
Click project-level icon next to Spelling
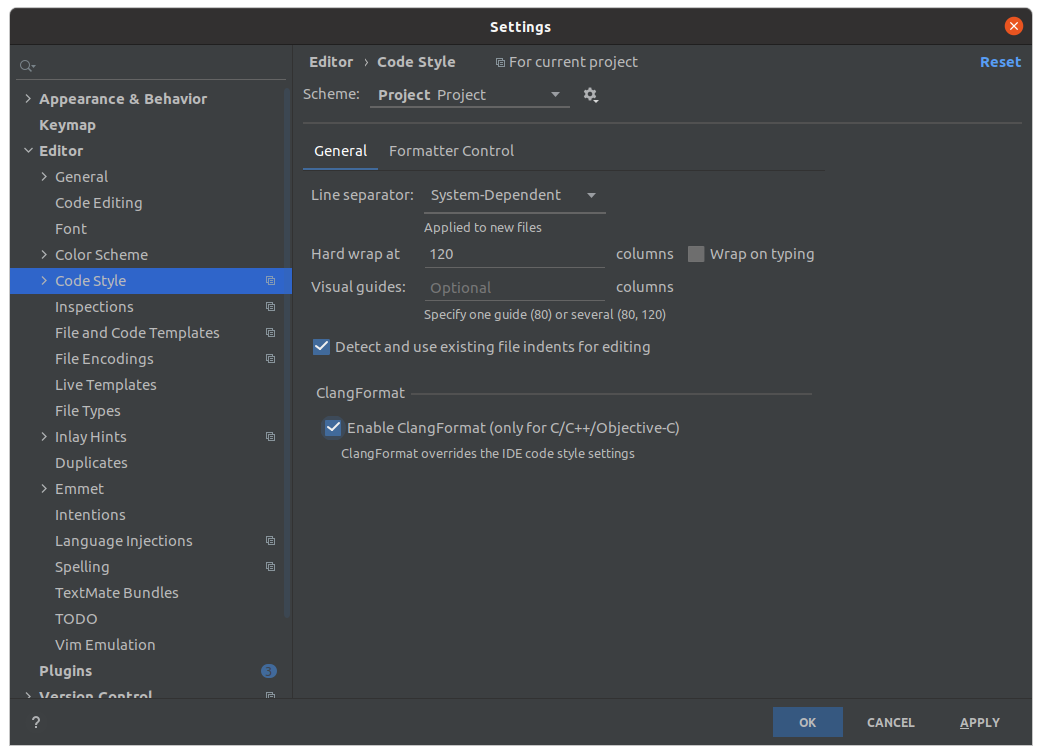point(270,567)
